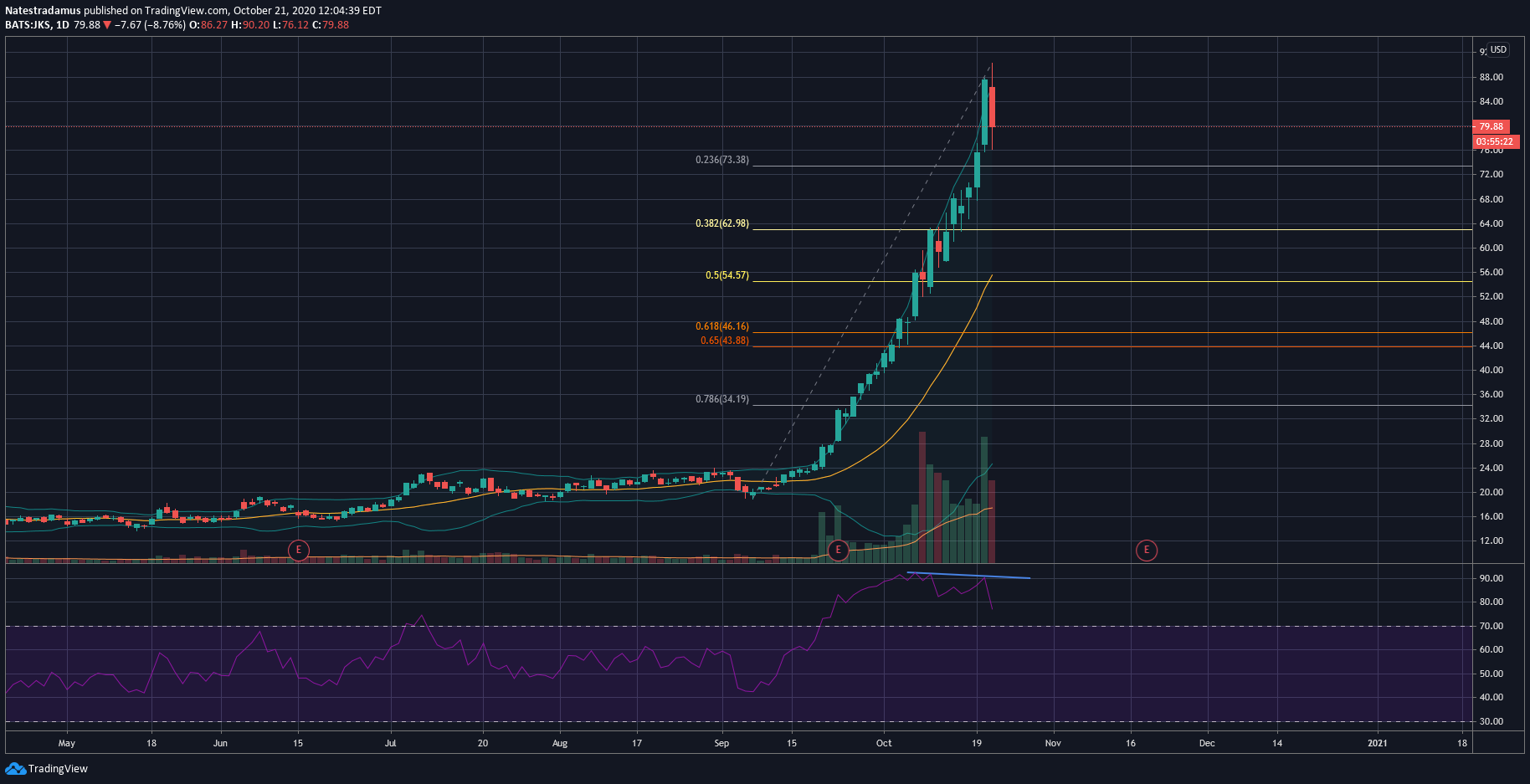Click 28.00 on the price axis
This screenshot has width=1530, height=784.
[x=1491, y=443]
